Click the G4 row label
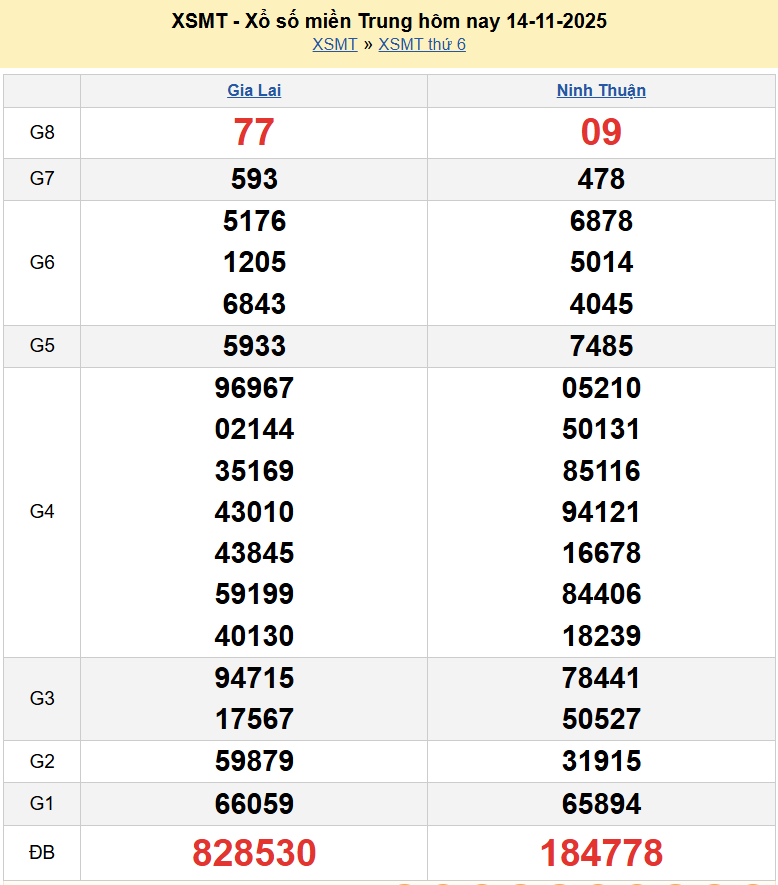This screenshot has width=778, height=885. 42,512
